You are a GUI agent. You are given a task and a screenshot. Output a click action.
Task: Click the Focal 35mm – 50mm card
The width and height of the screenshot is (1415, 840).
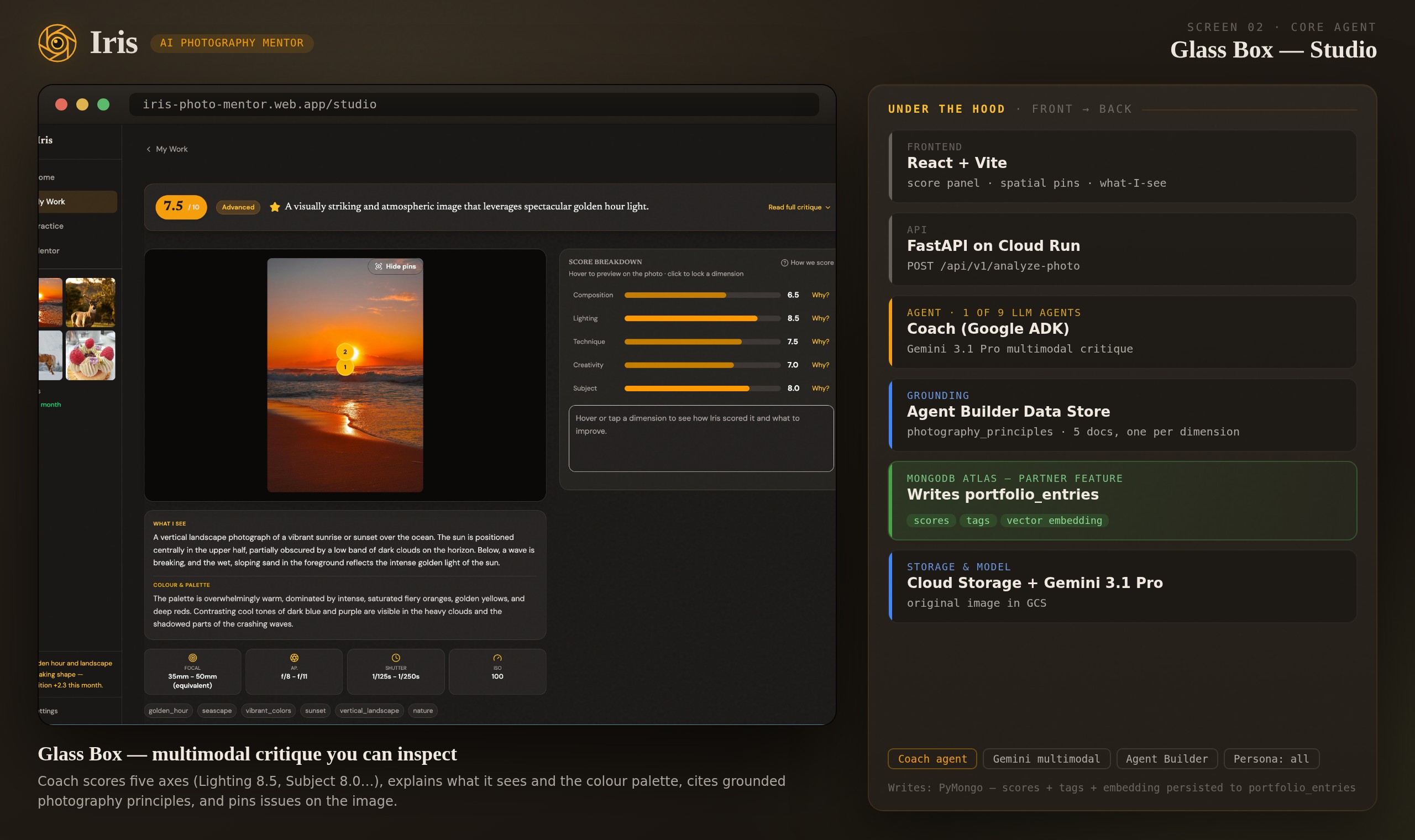(192, 671)
